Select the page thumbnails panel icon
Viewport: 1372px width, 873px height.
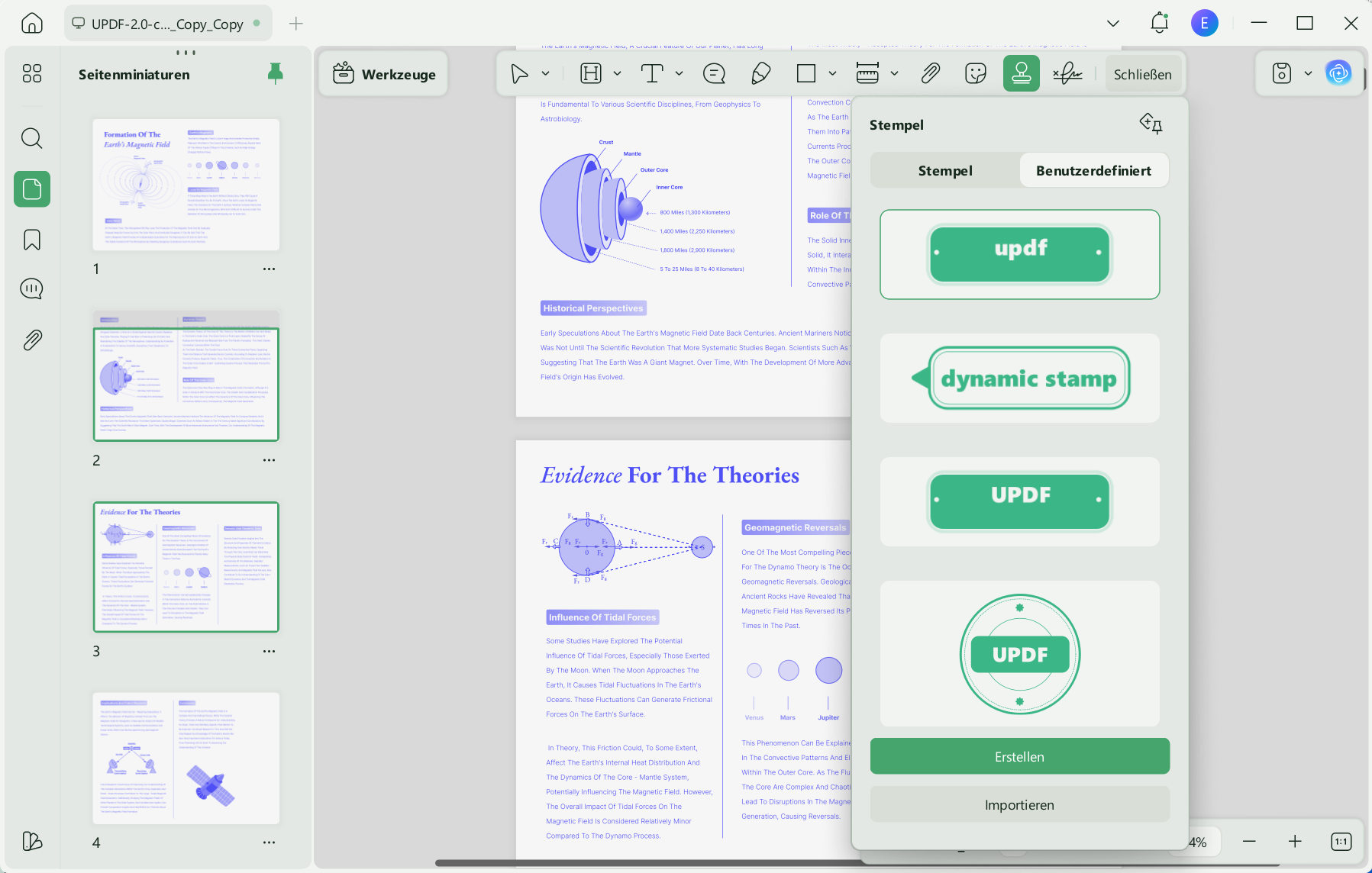pos(32,189)
